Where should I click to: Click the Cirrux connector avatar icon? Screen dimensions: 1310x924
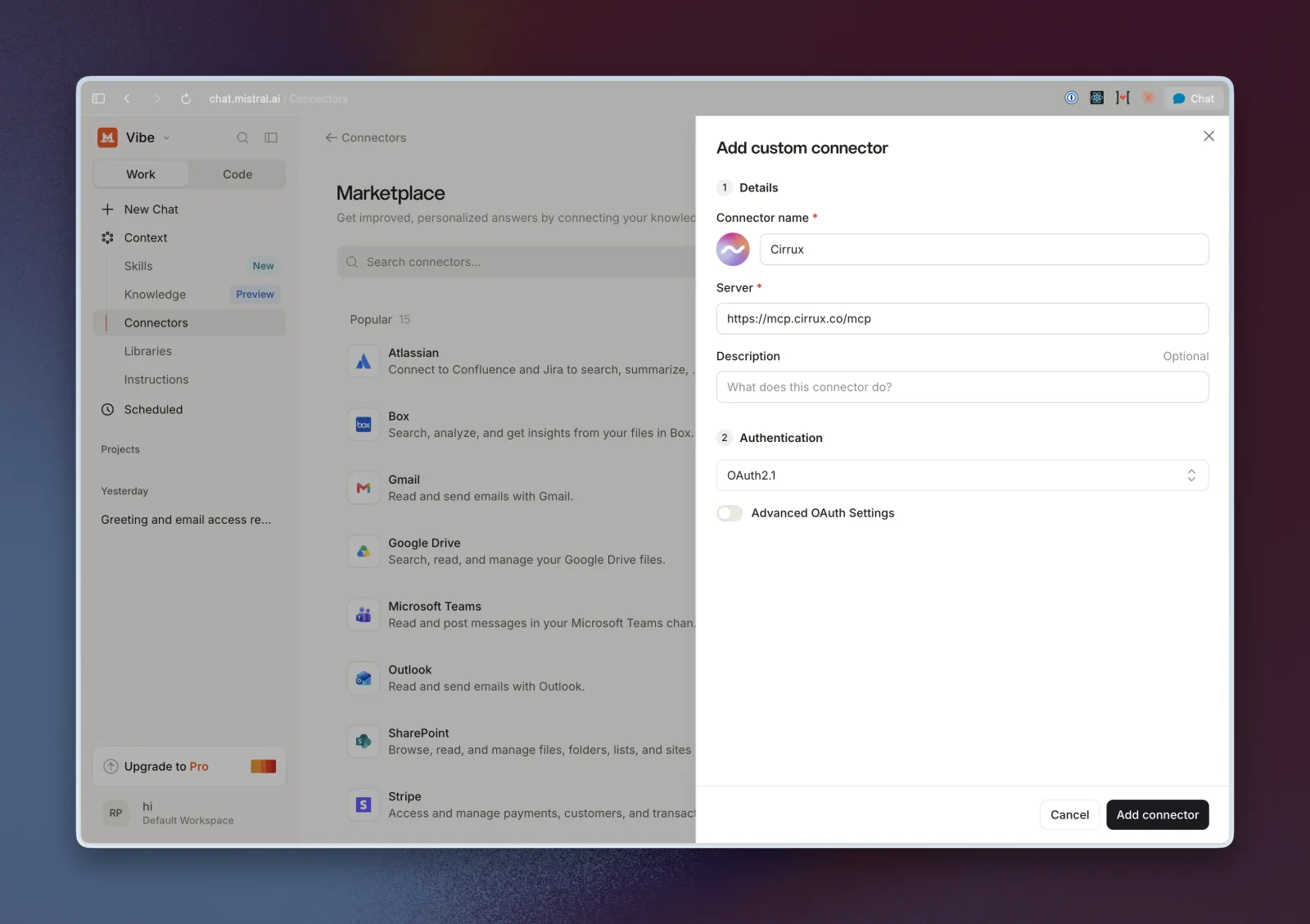tap(733, 250)
